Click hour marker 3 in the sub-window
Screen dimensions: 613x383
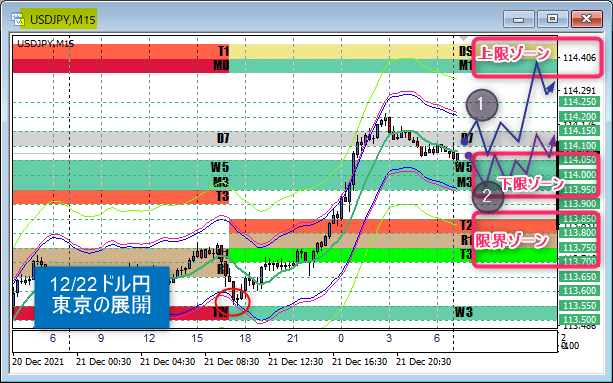tap(389, 338)
